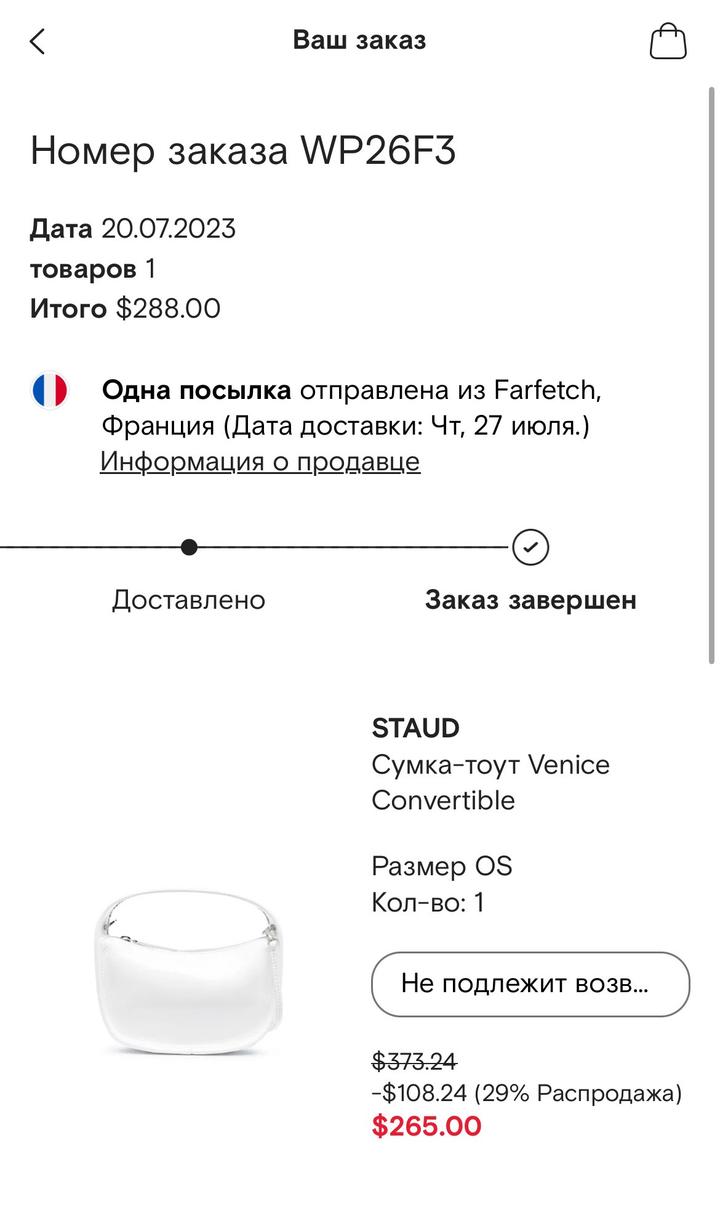Click the 'Доставлено' status label
This screenshot has width=720, height=1228.
tap(188, 600)
